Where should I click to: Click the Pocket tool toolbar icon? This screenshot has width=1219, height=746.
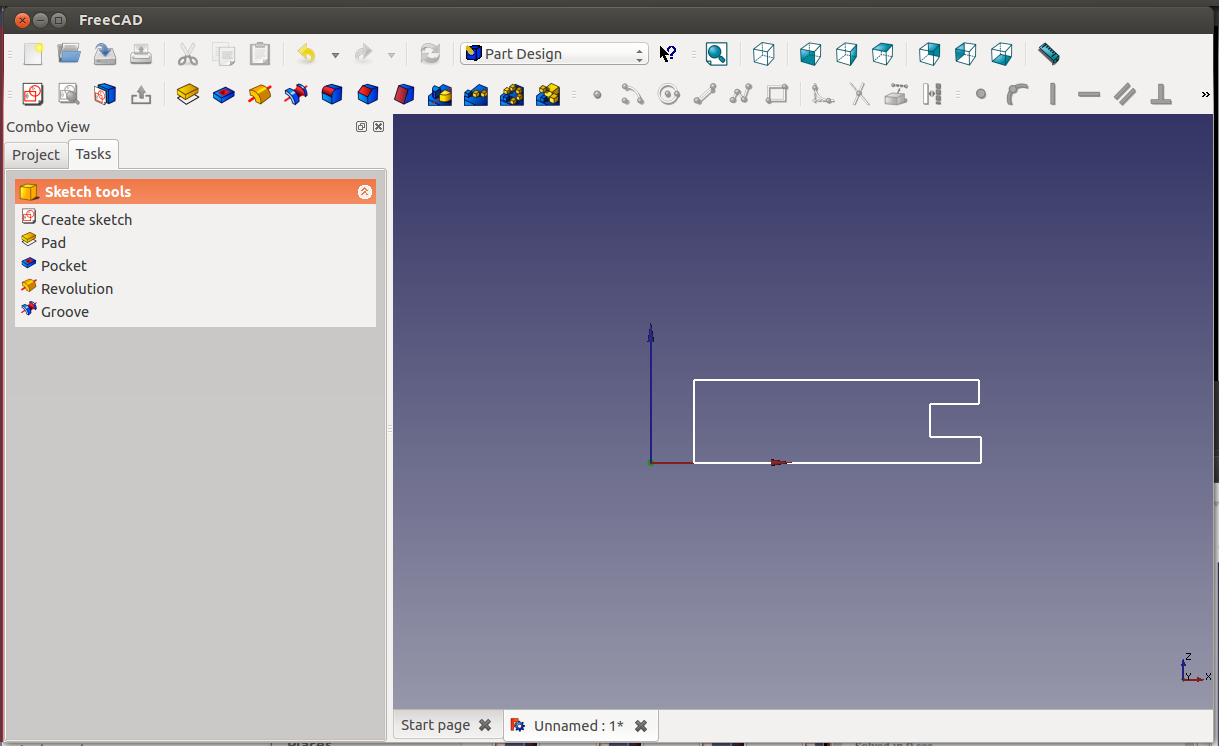223,94
